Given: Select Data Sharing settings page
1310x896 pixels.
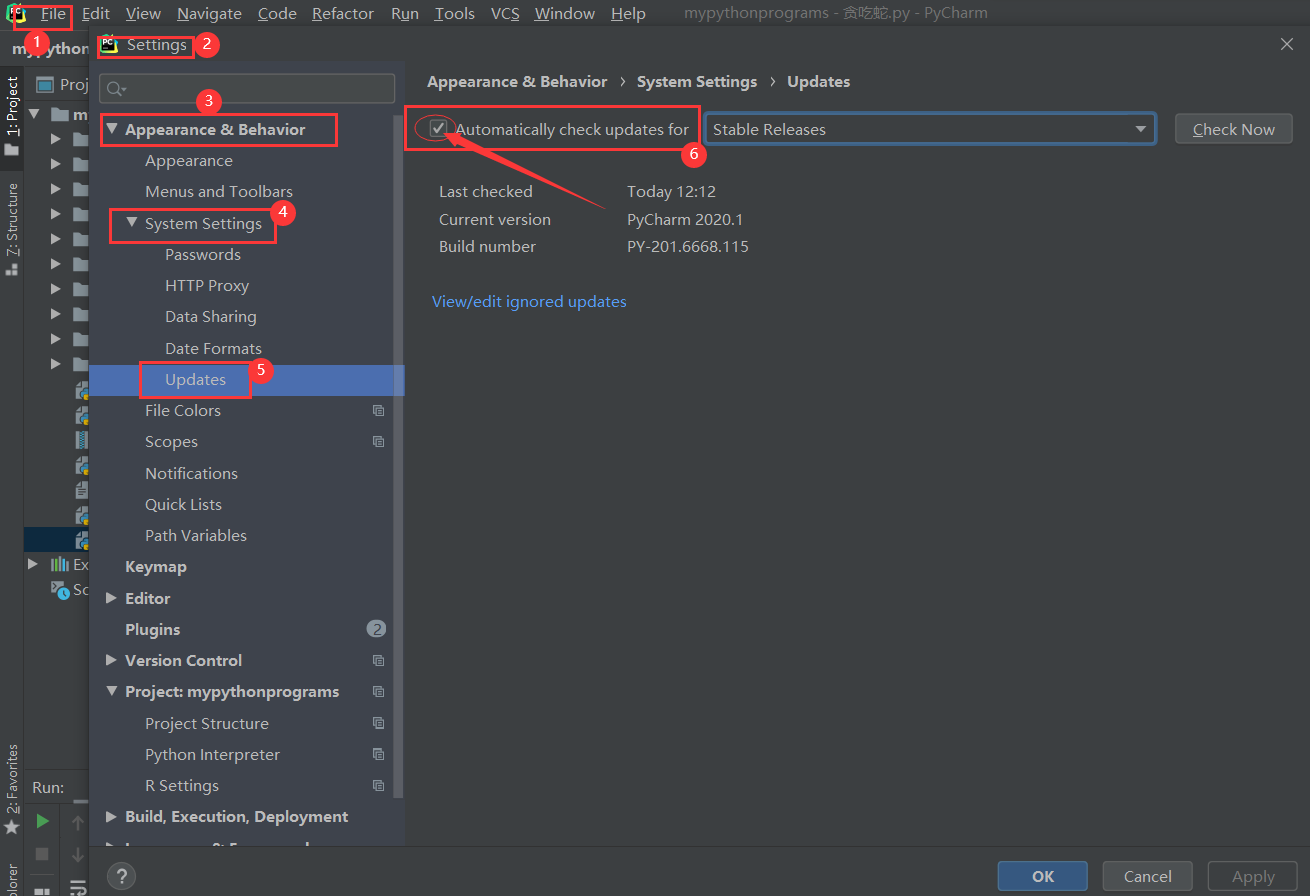Looking at the screenshot, I should coord(211,317).
